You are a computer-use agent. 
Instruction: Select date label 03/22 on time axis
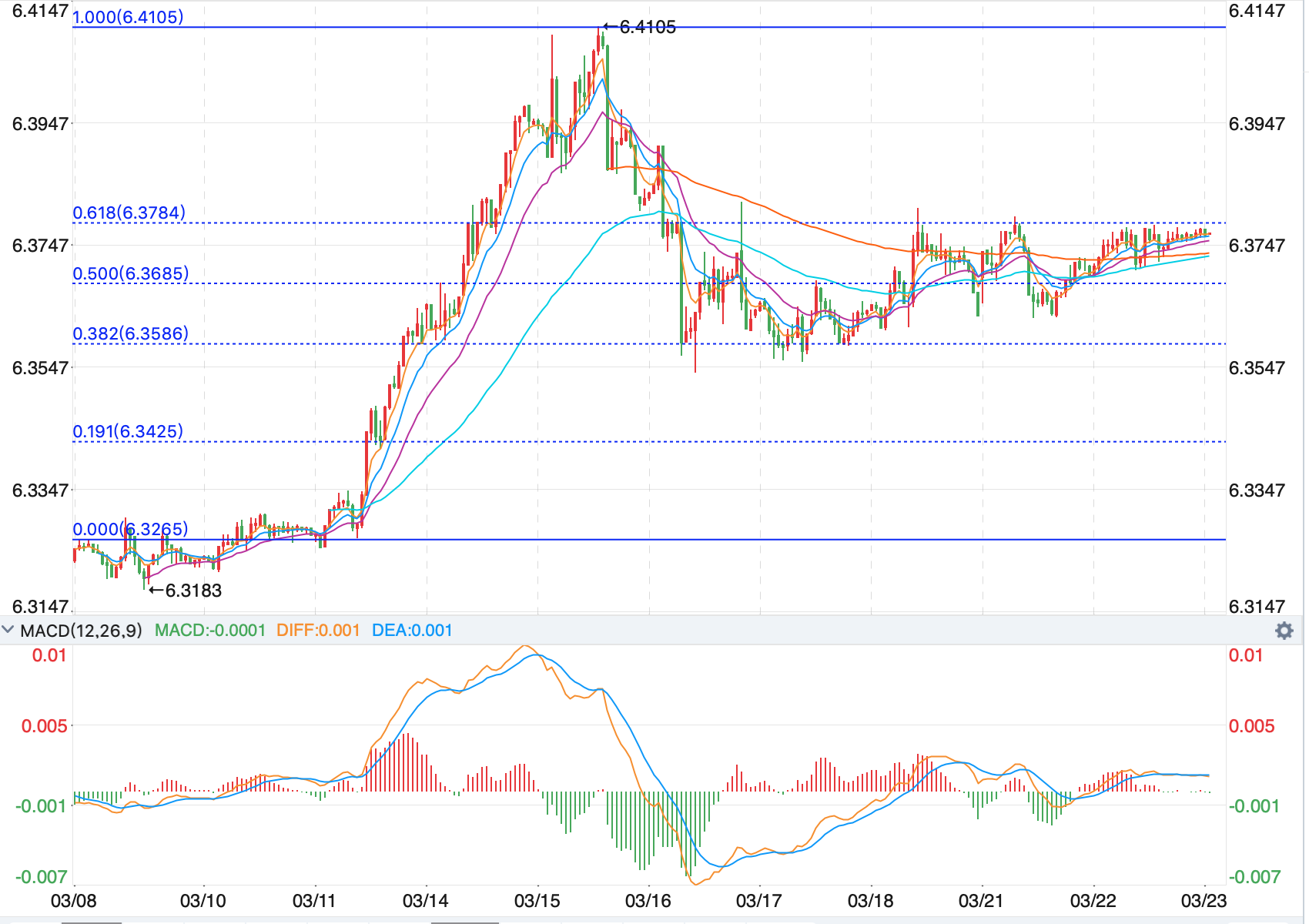click(1093, 900)
